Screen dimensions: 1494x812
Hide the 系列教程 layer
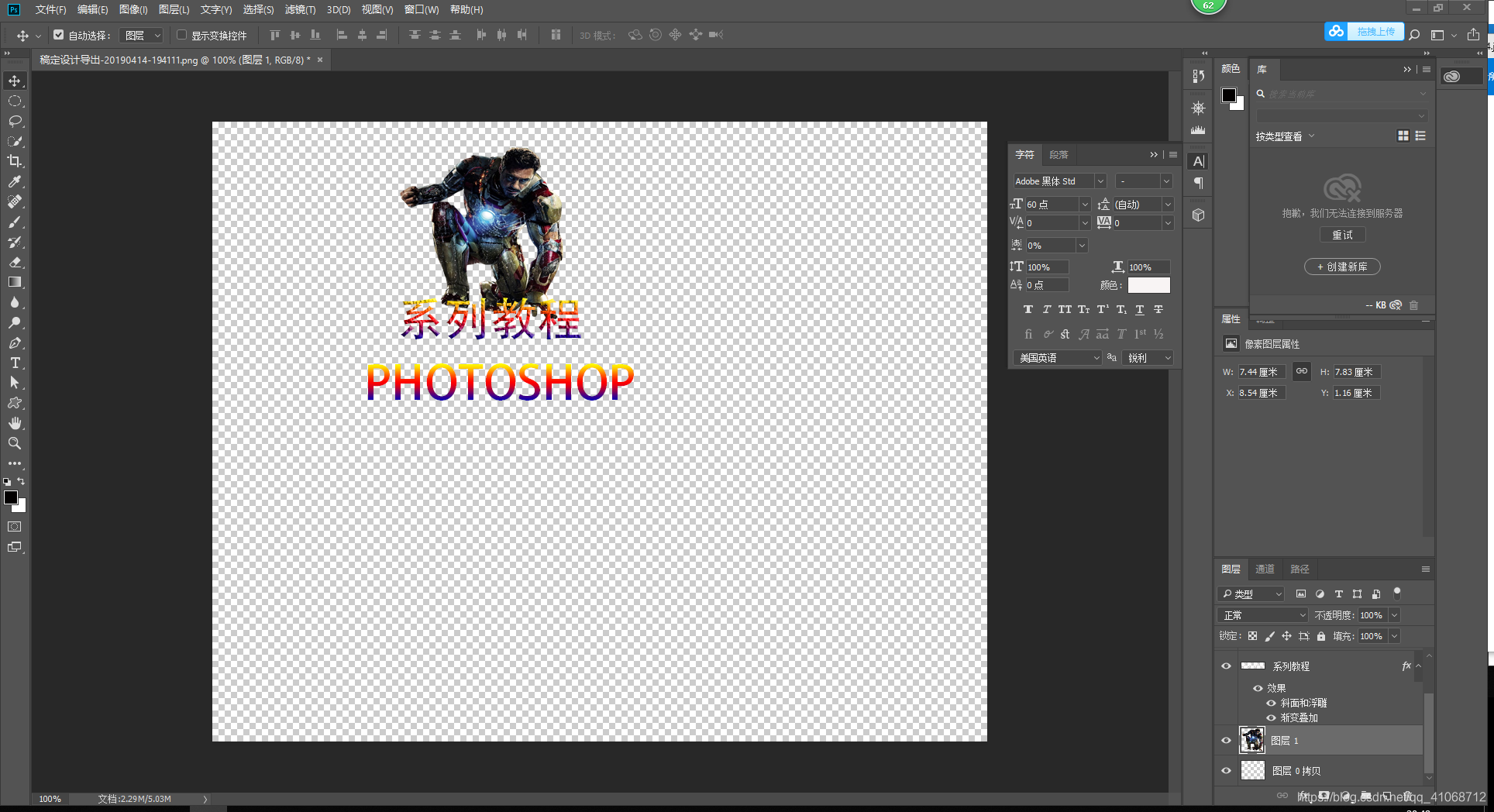click(x=1226, y=666)
